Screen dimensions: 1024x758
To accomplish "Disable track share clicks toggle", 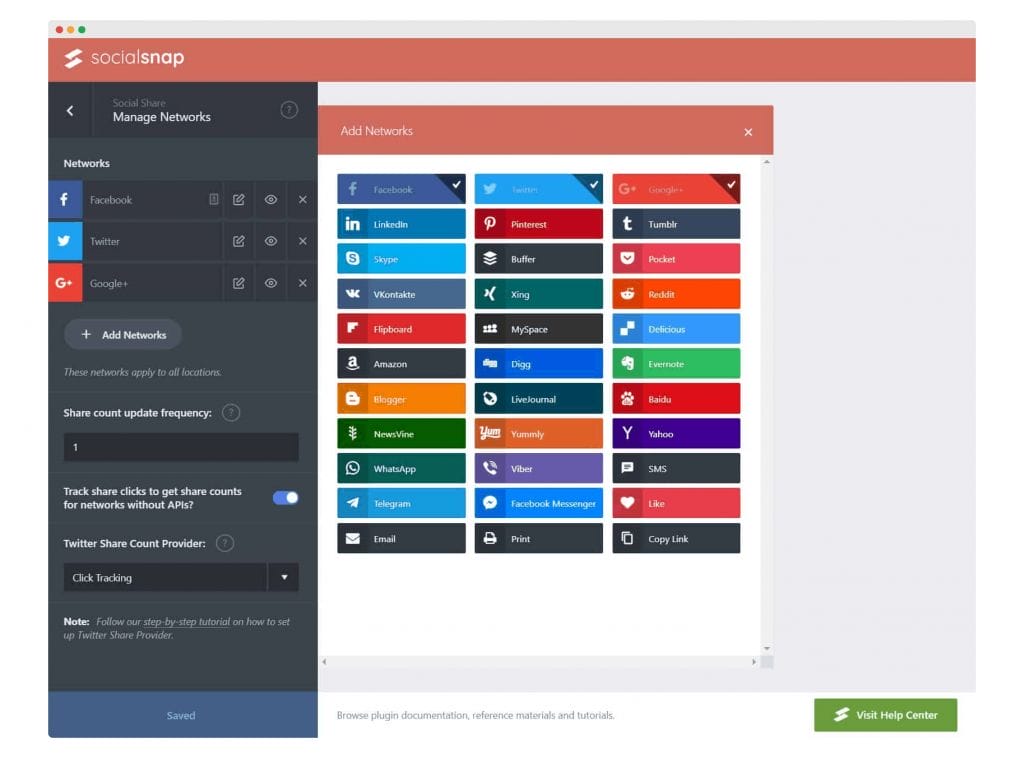I will tap(285, 497).
